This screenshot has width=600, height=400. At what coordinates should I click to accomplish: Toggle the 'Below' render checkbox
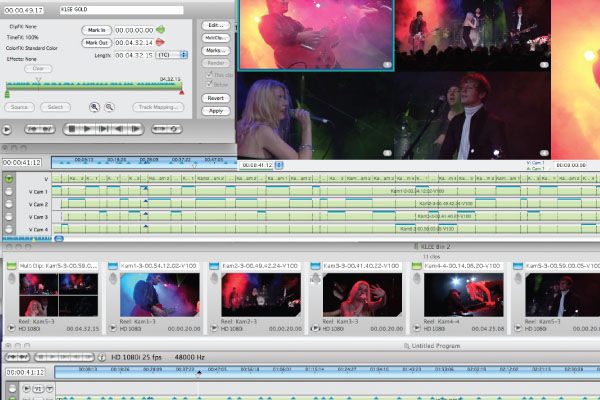[x=209, y=84]
